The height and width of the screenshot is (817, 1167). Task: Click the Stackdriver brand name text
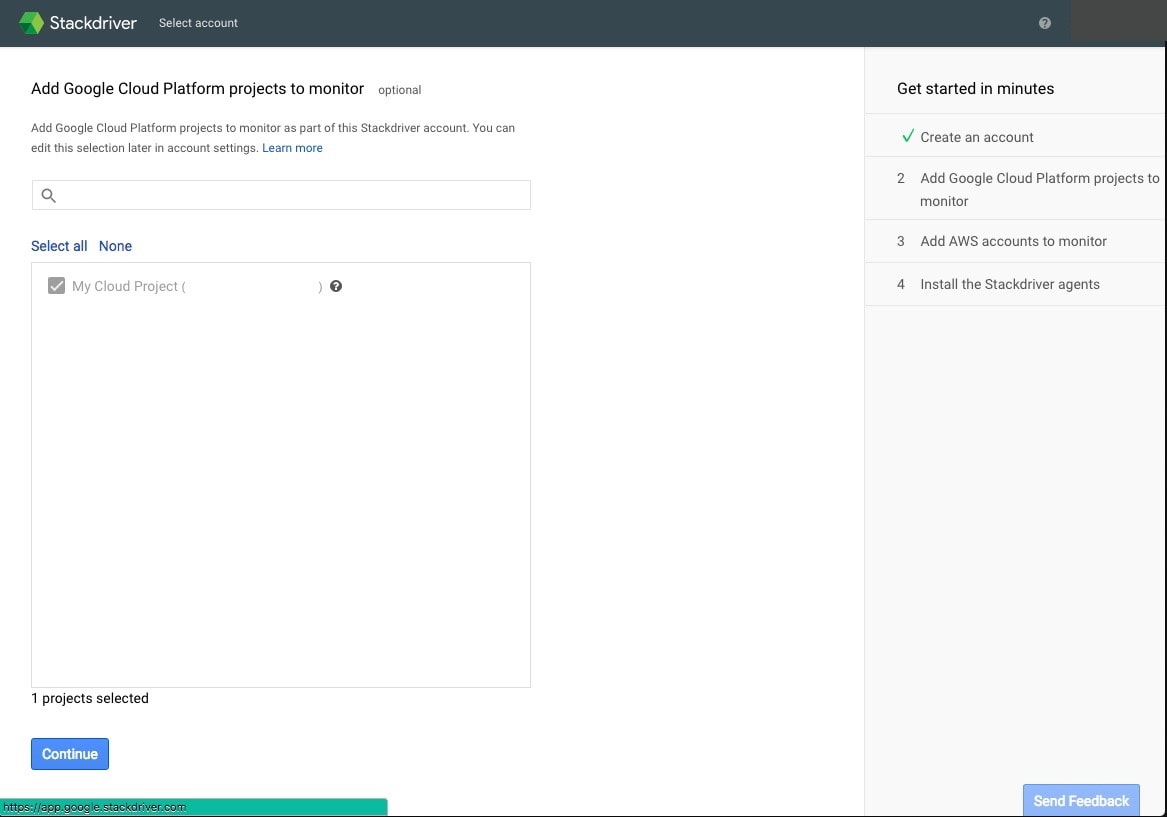pos(93,23)
